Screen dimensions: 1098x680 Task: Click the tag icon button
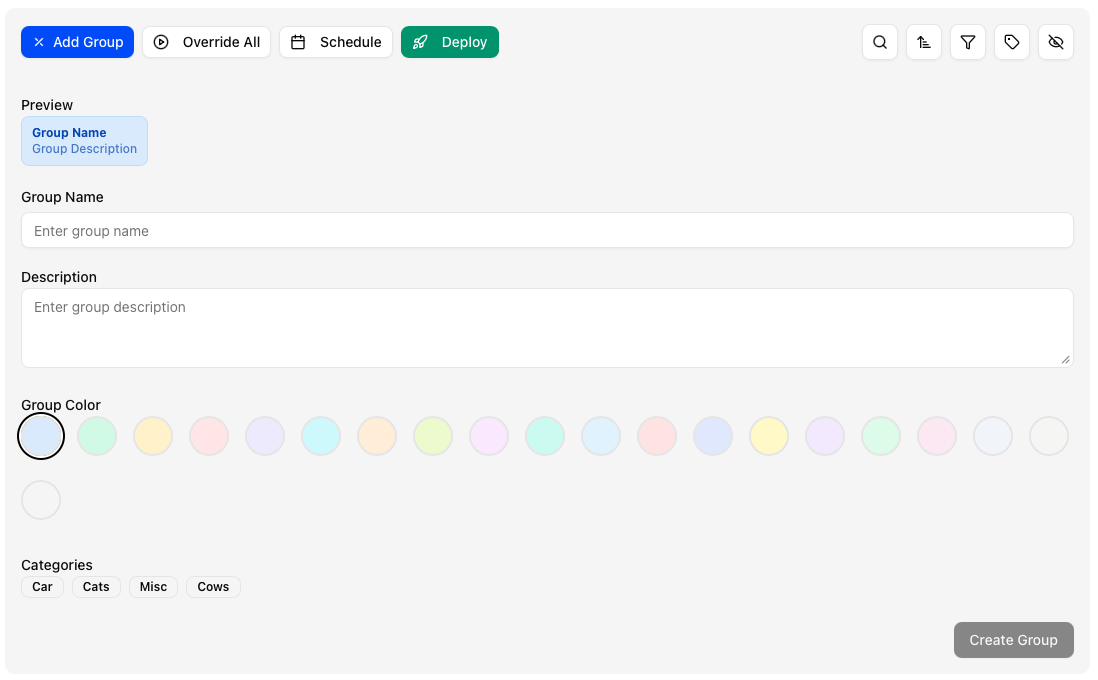click(1012, 42)
